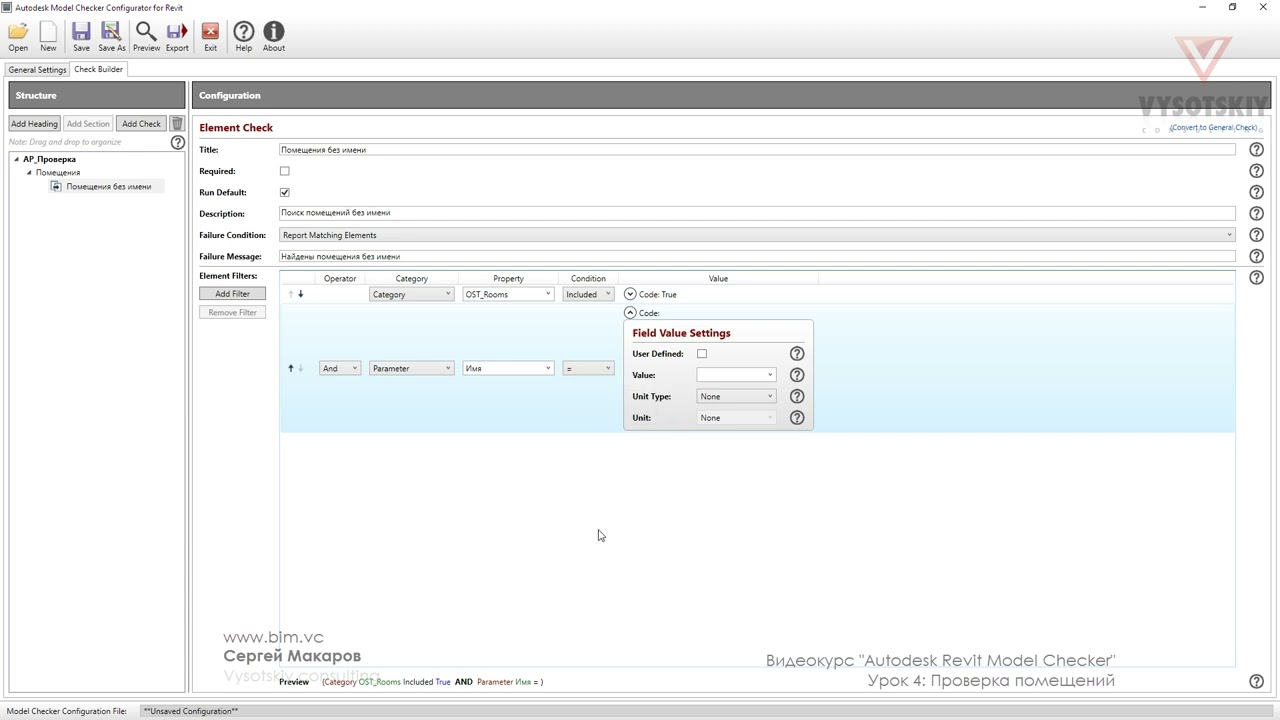This screenshot has width=1280, height=720.
Task: Expand the Code: True value
Action: click(x=630, y=294)
